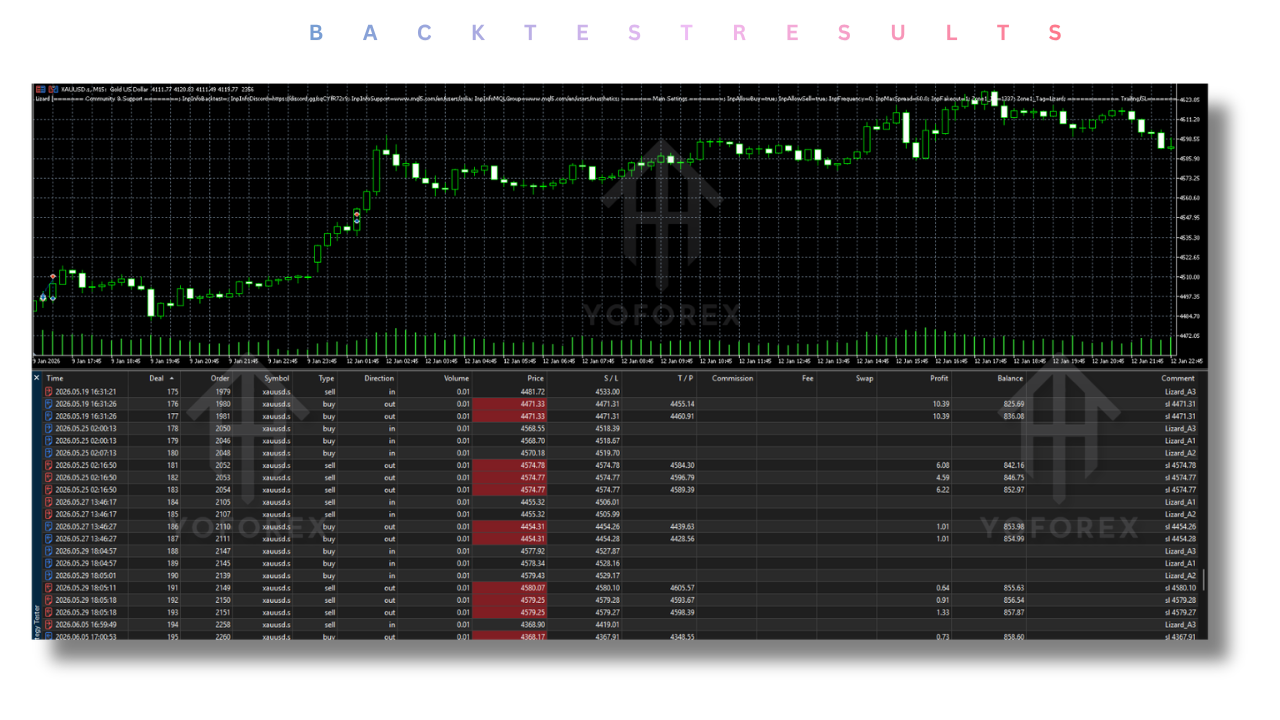1280x720 pixels.
Task: Close the Strategy Tester panel with the X
Action: click(37, 378)
